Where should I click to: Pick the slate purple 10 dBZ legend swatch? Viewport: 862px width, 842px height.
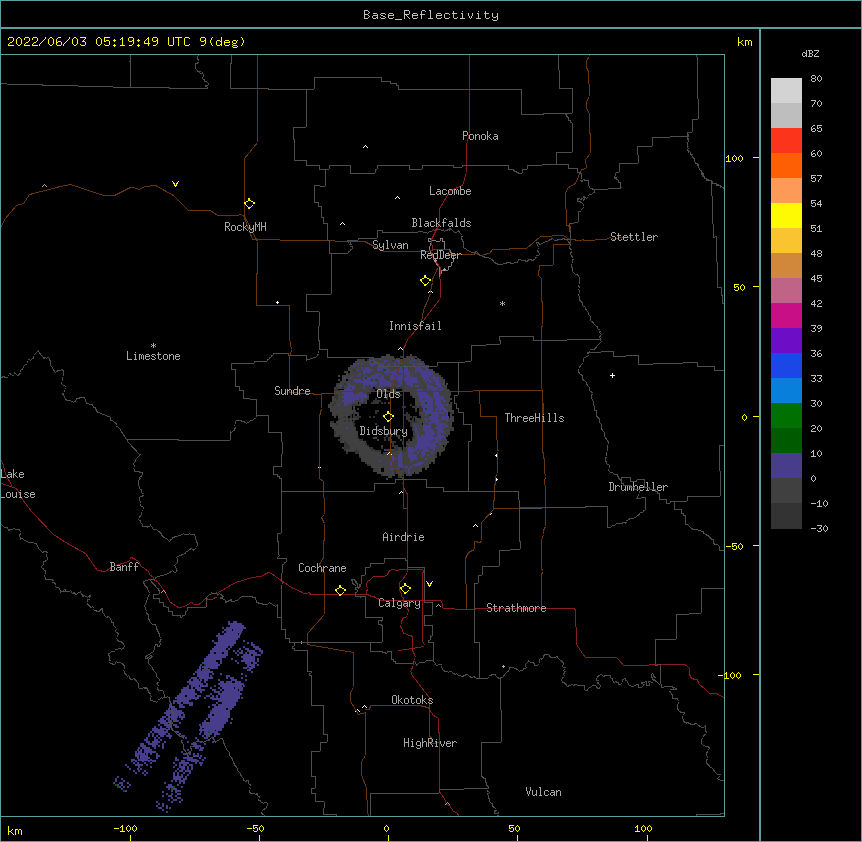pos(786,466)
